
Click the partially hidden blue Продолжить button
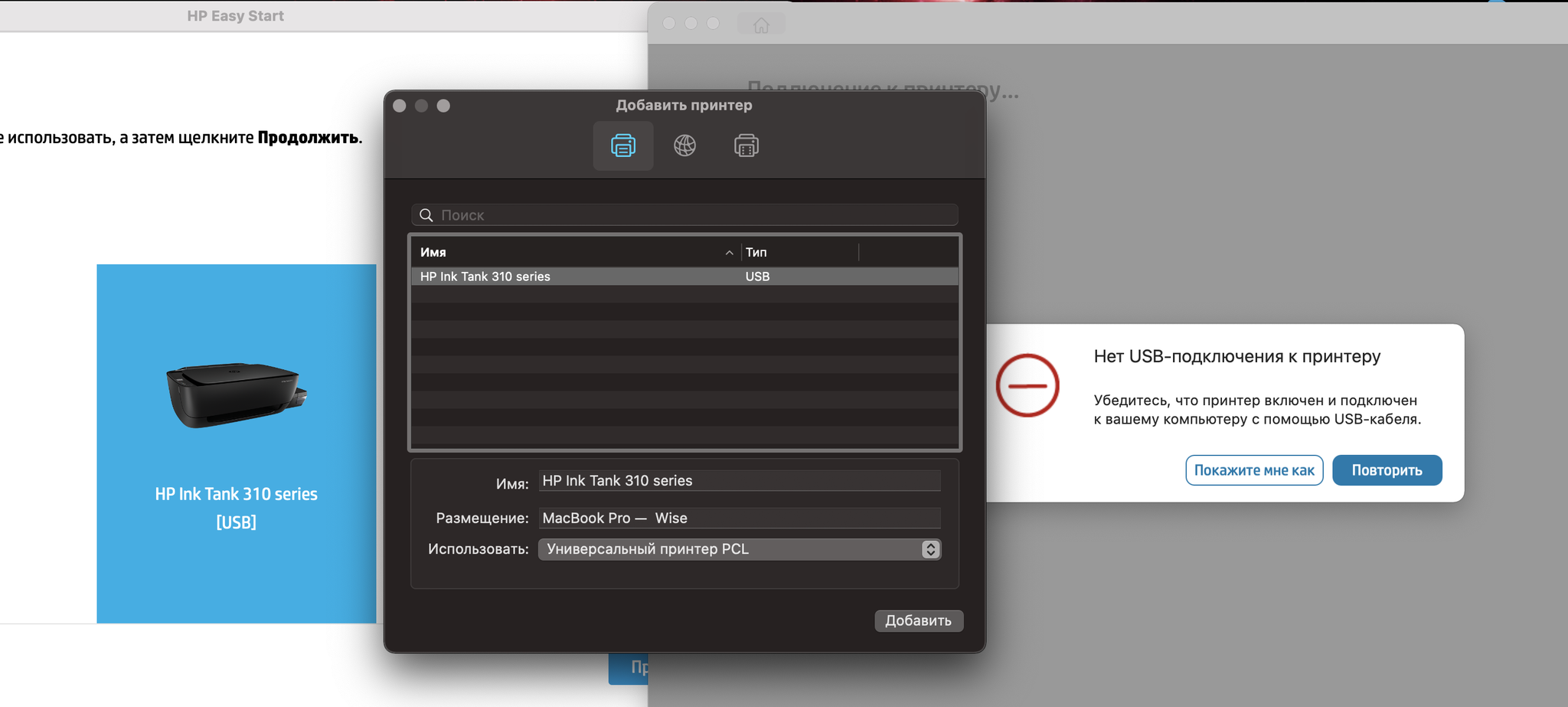[629, 668]
